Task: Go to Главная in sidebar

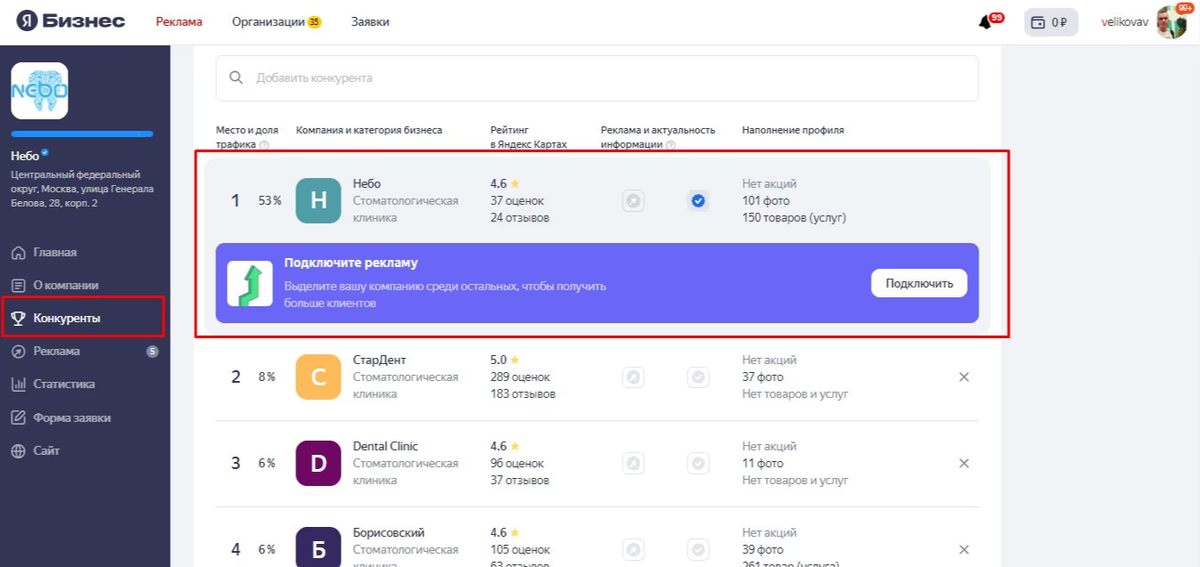Action: pyautogui.click(x=55, y=252)
